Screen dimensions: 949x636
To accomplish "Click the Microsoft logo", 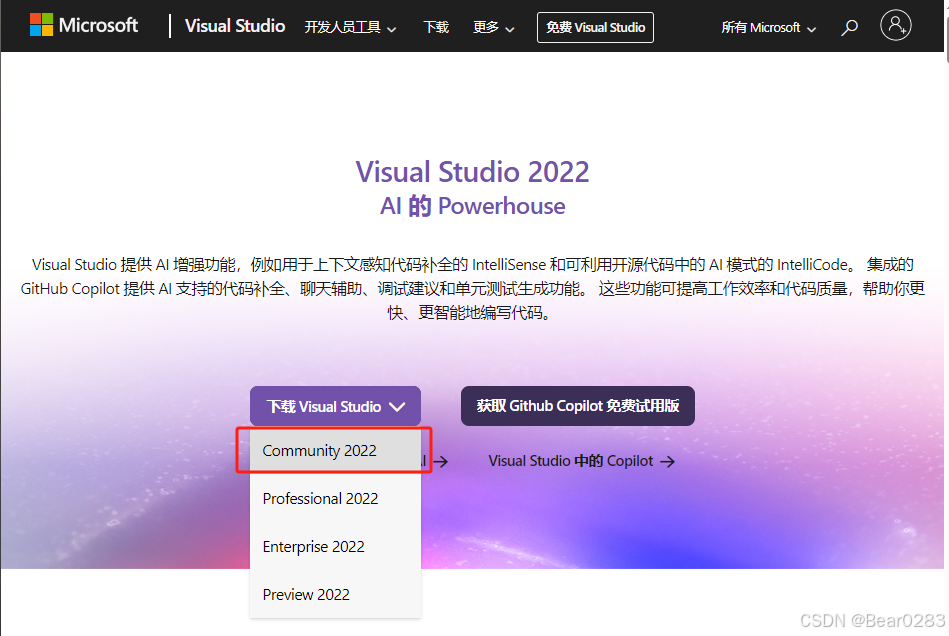I will 84,25.
